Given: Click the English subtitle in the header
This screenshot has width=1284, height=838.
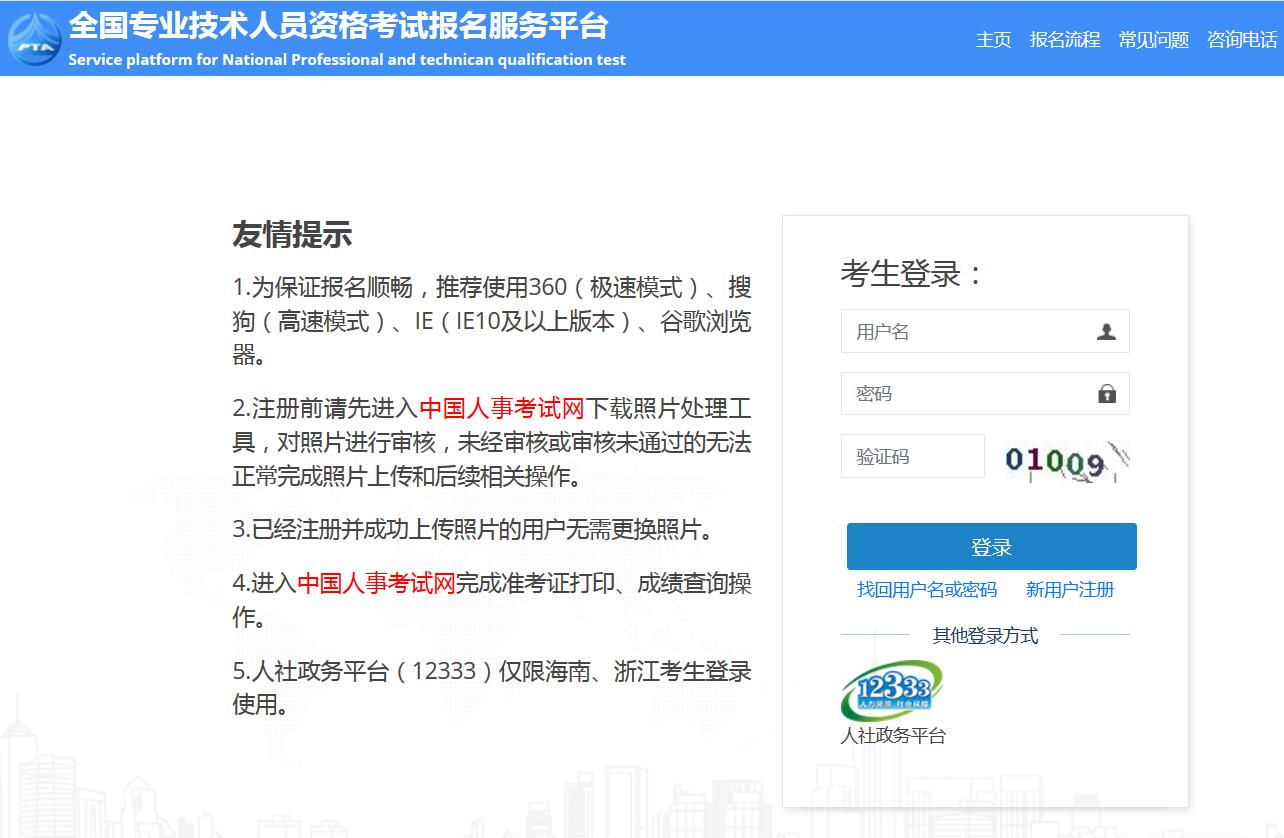Looking at the screenshot, I should pyautogui.click(x=347, y=60).
